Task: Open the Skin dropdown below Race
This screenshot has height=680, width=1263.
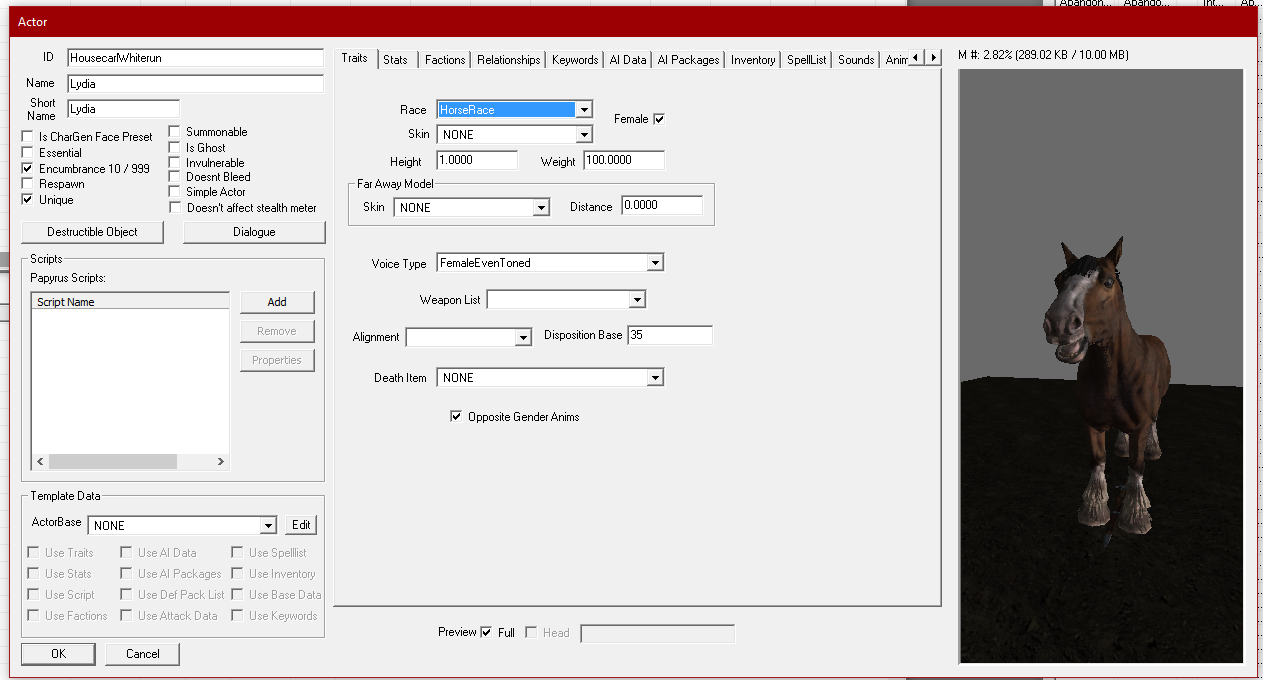Action: pos(584,134)
